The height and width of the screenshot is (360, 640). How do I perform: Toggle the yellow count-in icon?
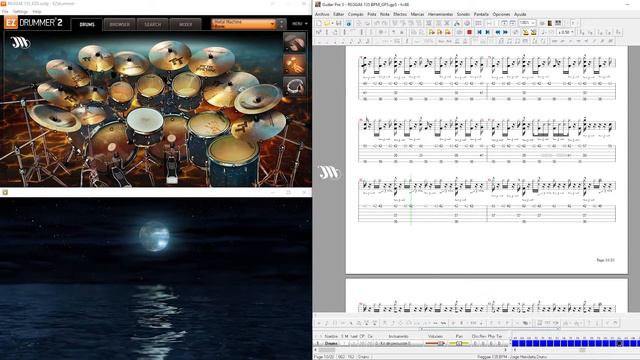click(533, 32)
